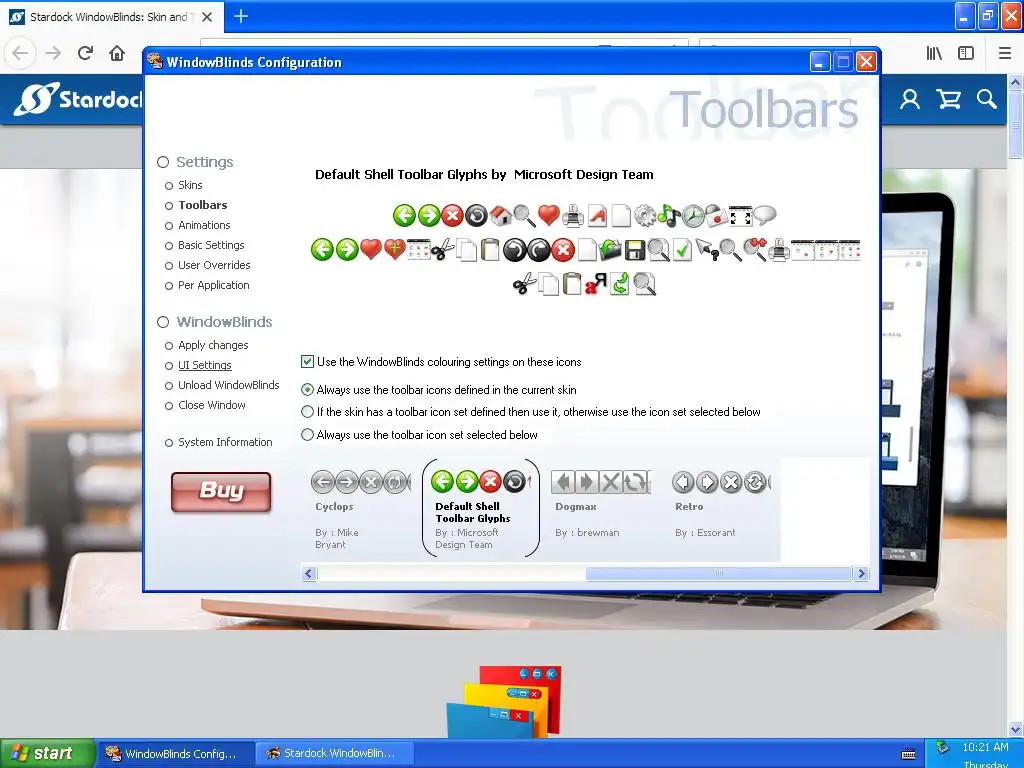The image size is (1024, 768).
Task: Open User Overrides page
Action: pos(214,265)
